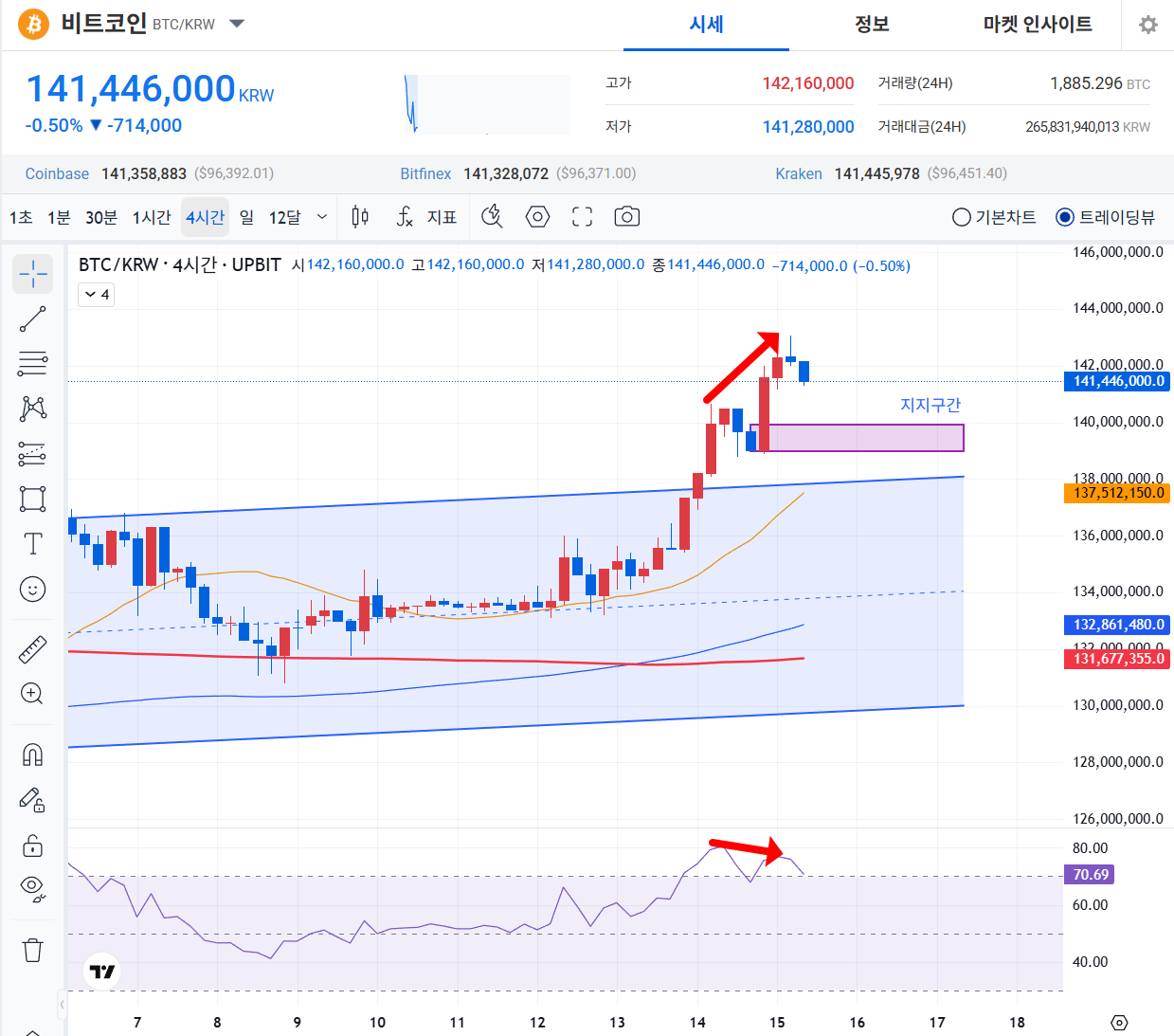Select the trend line drawing tool
The width and height of the screenshot is (1174, 1036).
pos(32,319)
